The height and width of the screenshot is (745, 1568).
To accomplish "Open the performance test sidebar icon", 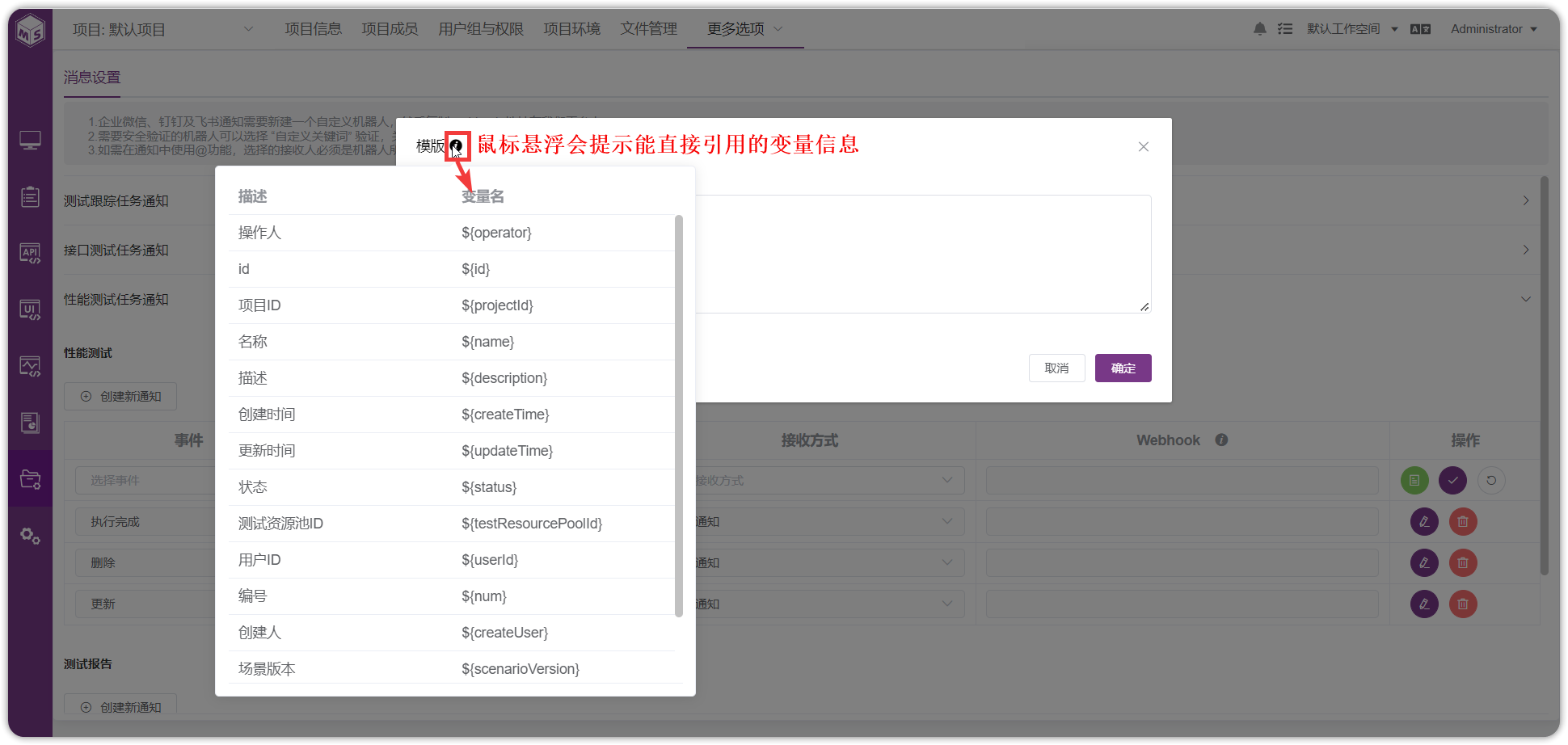I will (31, 367).
